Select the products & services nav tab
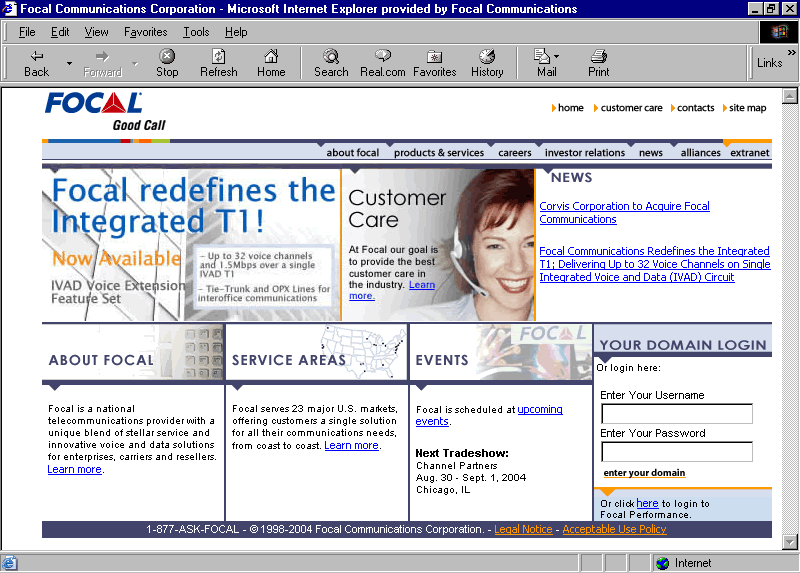 (x=439, y=153)
